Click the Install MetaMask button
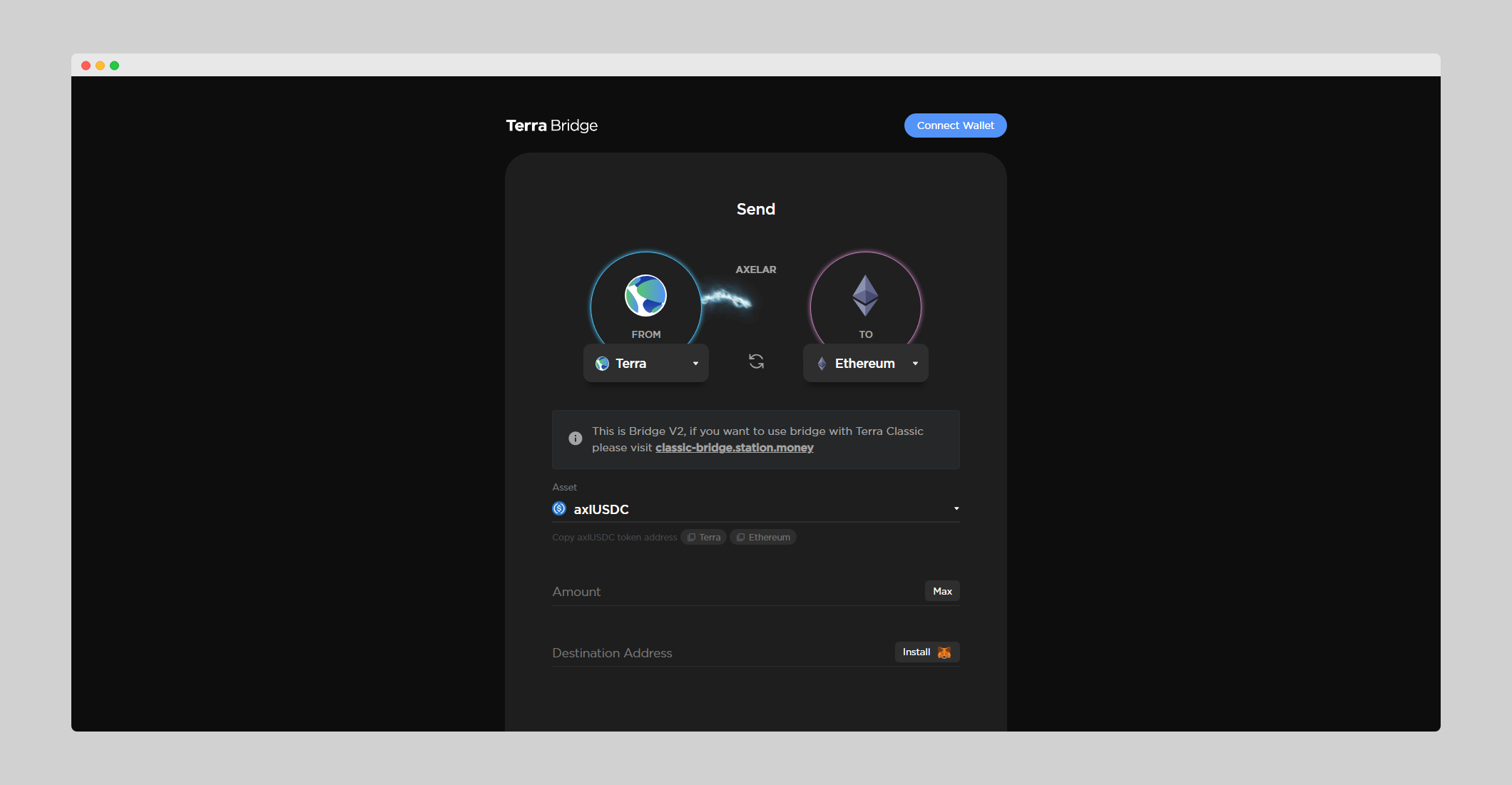The image size is (1512, 785). (x=918, y=652)
